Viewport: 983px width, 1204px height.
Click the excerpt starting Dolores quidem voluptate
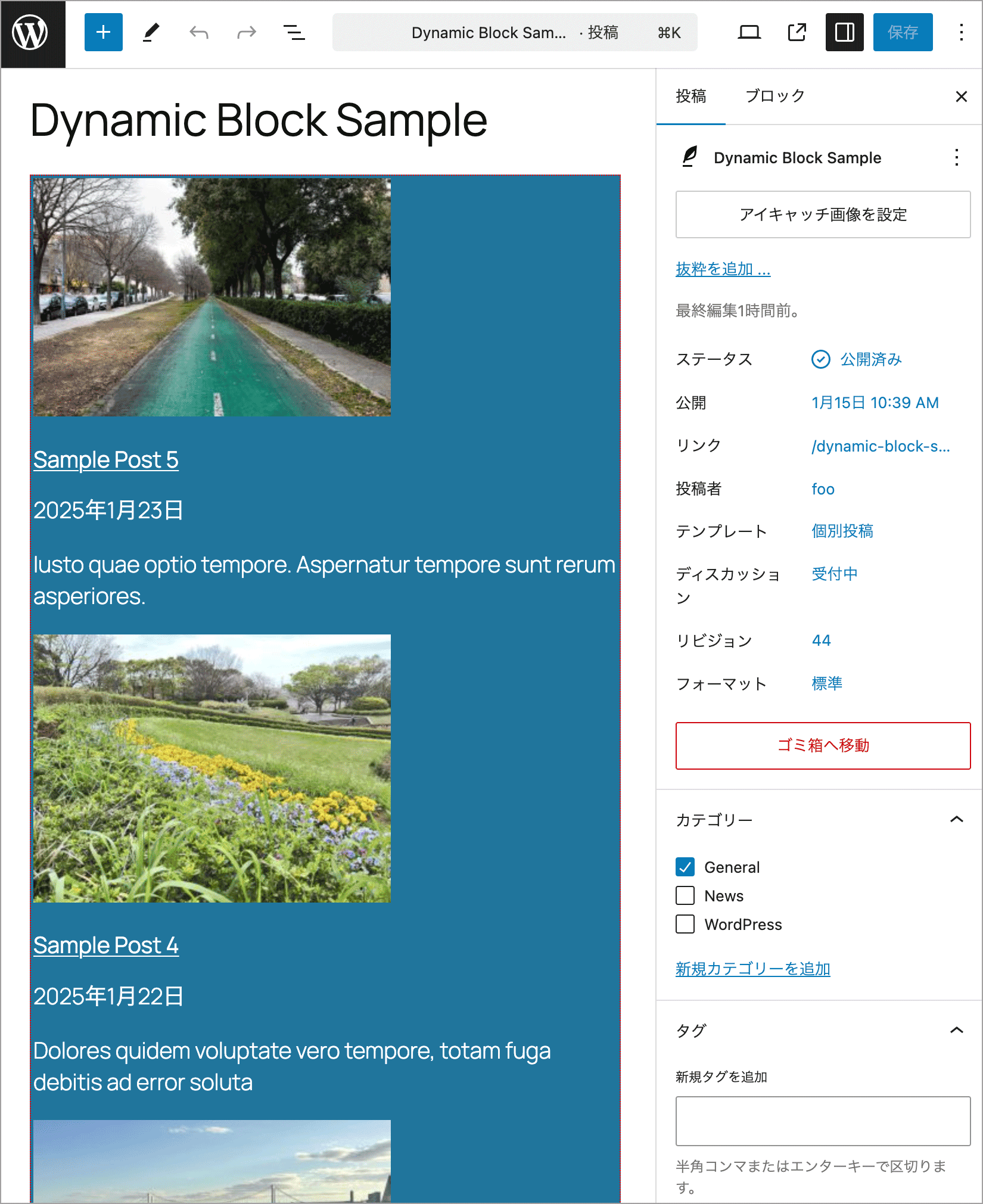pos(292,1066)
